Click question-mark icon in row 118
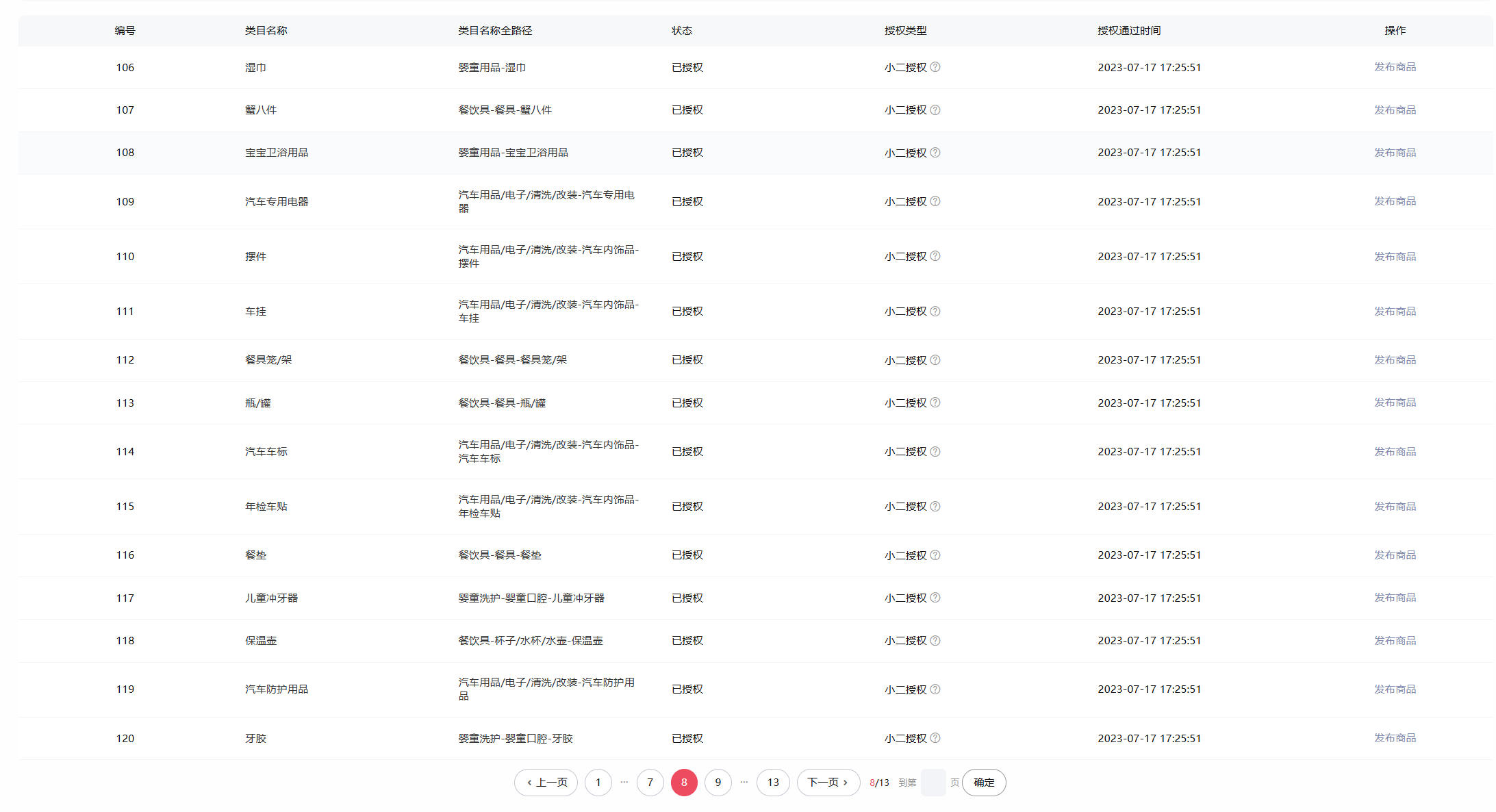Viewport: 1496px width, 812px height. [x=935, y=641]
